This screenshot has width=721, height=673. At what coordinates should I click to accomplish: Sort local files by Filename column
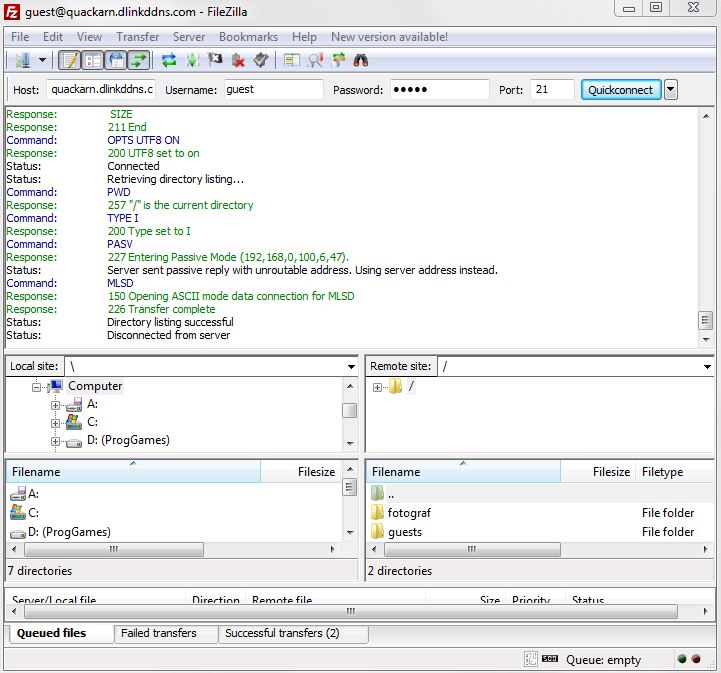click(x=133, y=471)
